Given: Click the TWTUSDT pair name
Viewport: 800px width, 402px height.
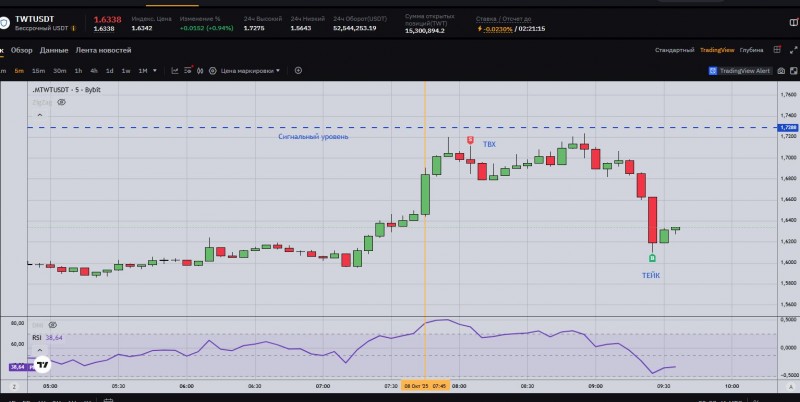Looking at the screenshot, I should (34, 19).
